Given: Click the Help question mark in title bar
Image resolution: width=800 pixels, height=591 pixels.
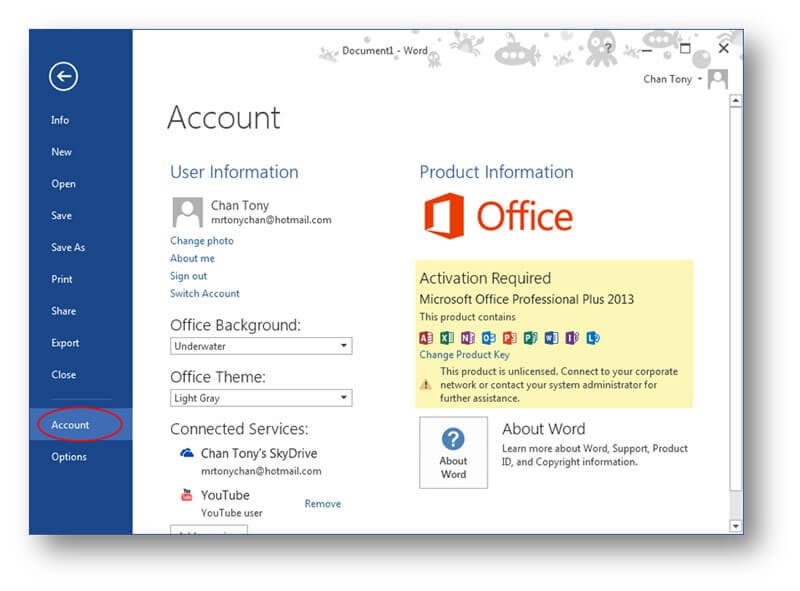Looking at the screenshot, I should pyautogui.click(x=608, y=48).
